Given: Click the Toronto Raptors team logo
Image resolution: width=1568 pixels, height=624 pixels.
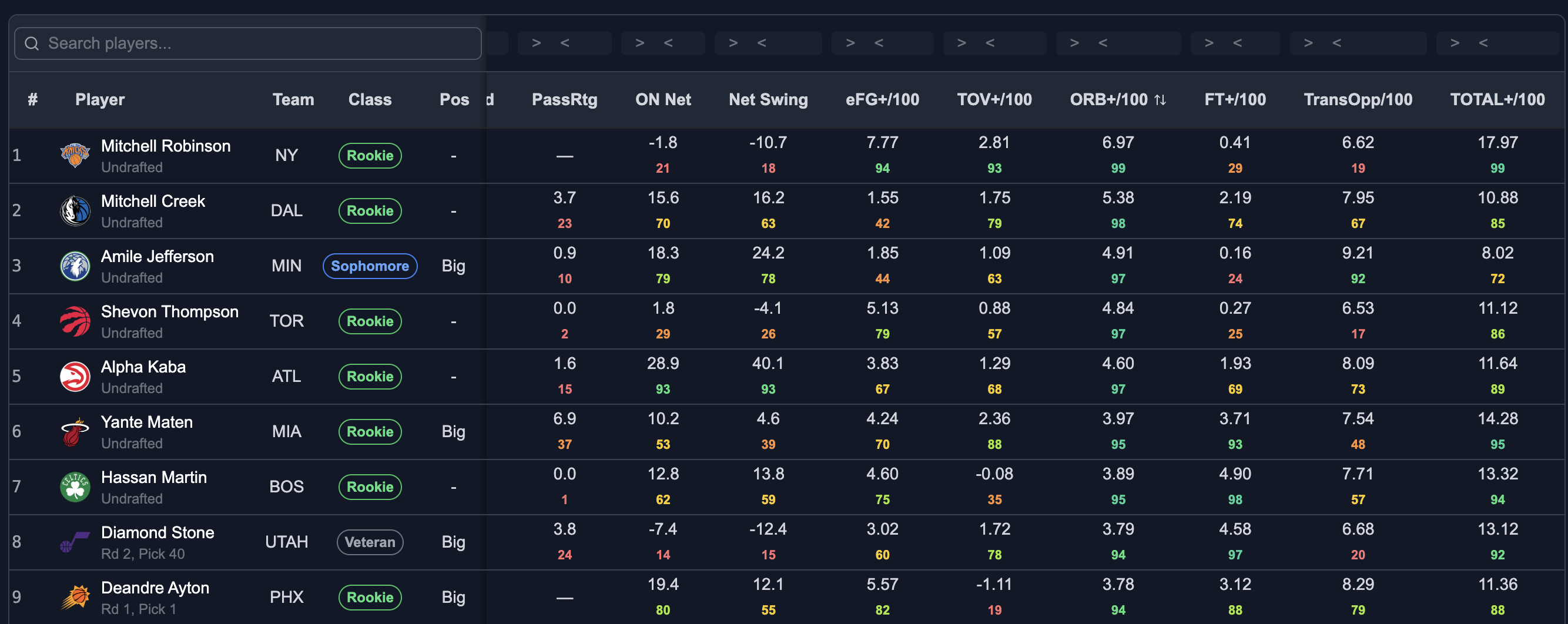Looking at the screenshot, I should coord(75,321).
